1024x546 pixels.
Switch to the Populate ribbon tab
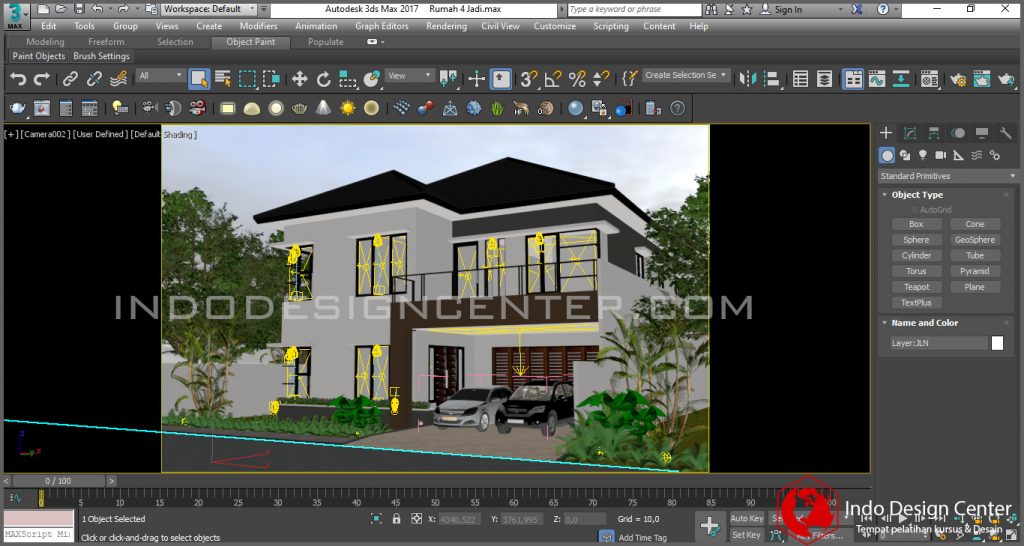click(325, 42)
